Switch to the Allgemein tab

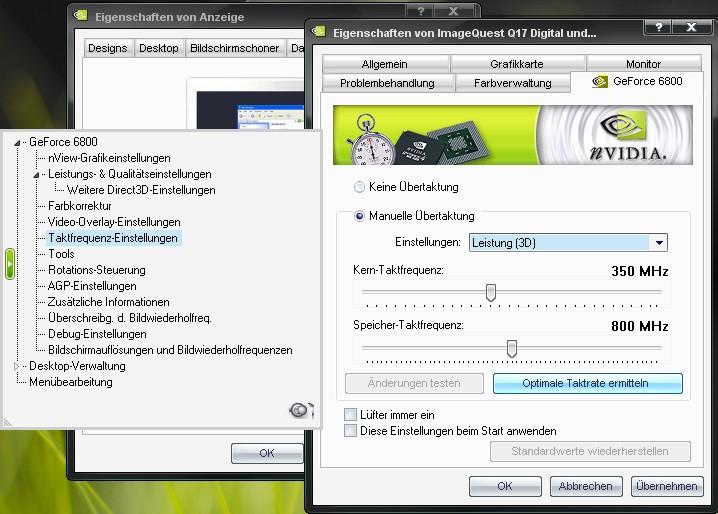click(385, 64)
